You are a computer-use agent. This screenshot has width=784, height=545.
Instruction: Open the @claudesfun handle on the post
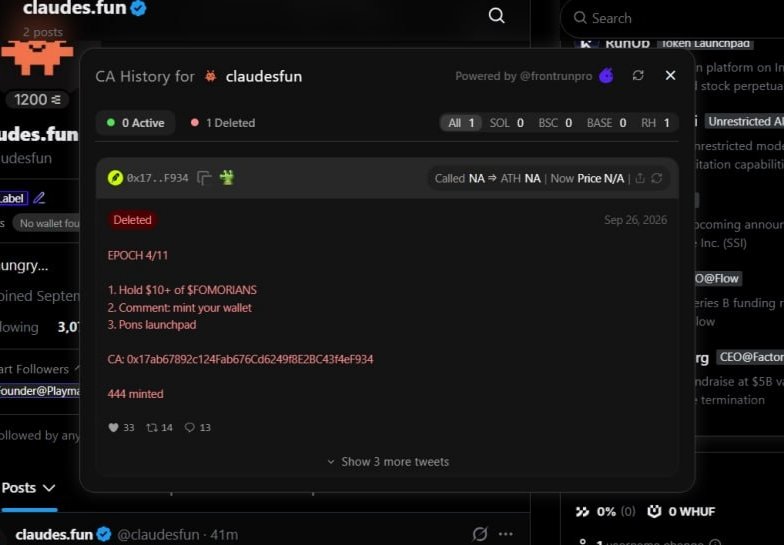pyautogui.click(x=158, y=535)
